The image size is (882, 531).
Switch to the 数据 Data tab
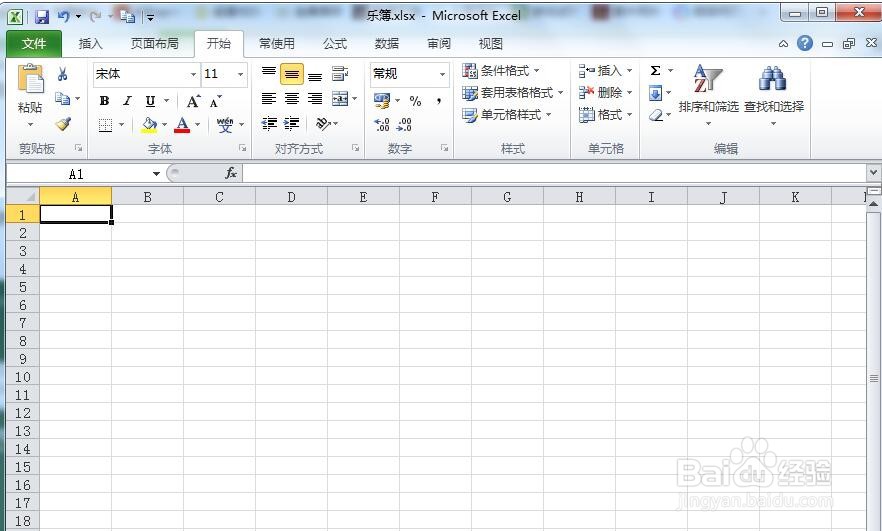[x=386, y=43]
